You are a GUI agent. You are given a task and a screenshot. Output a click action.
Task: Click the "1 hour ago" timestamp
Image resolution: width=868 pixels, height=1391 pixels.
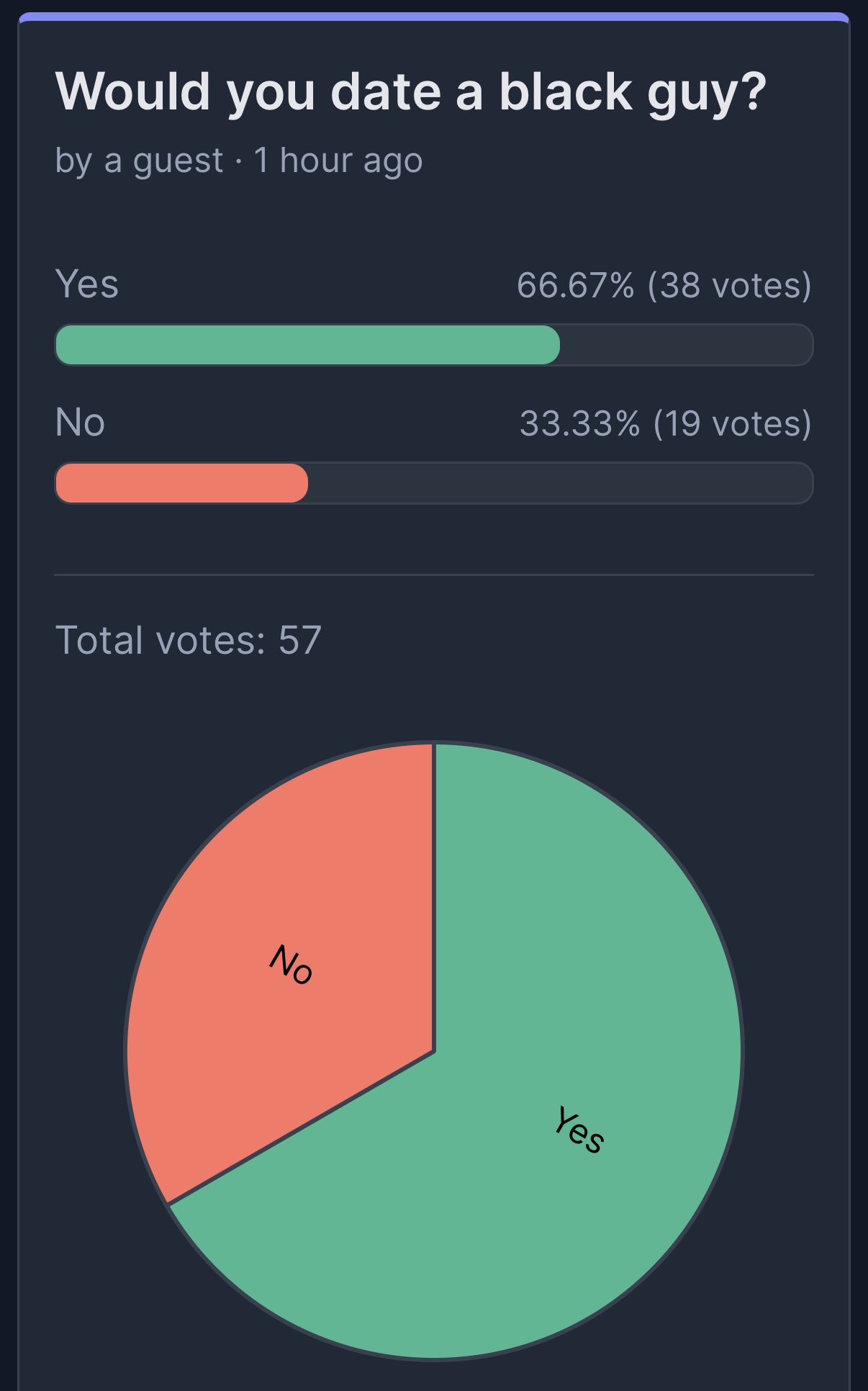coord(338,160)
